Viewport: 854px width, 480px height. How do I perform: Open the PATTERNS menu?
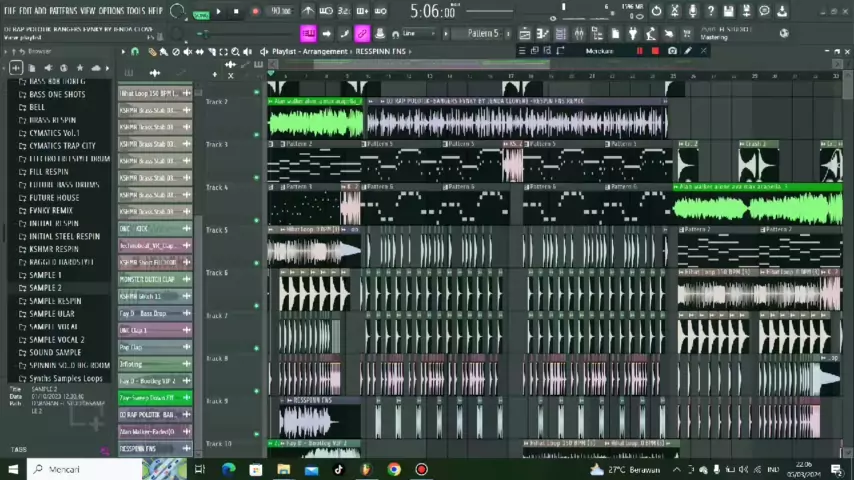coord(63,10)
